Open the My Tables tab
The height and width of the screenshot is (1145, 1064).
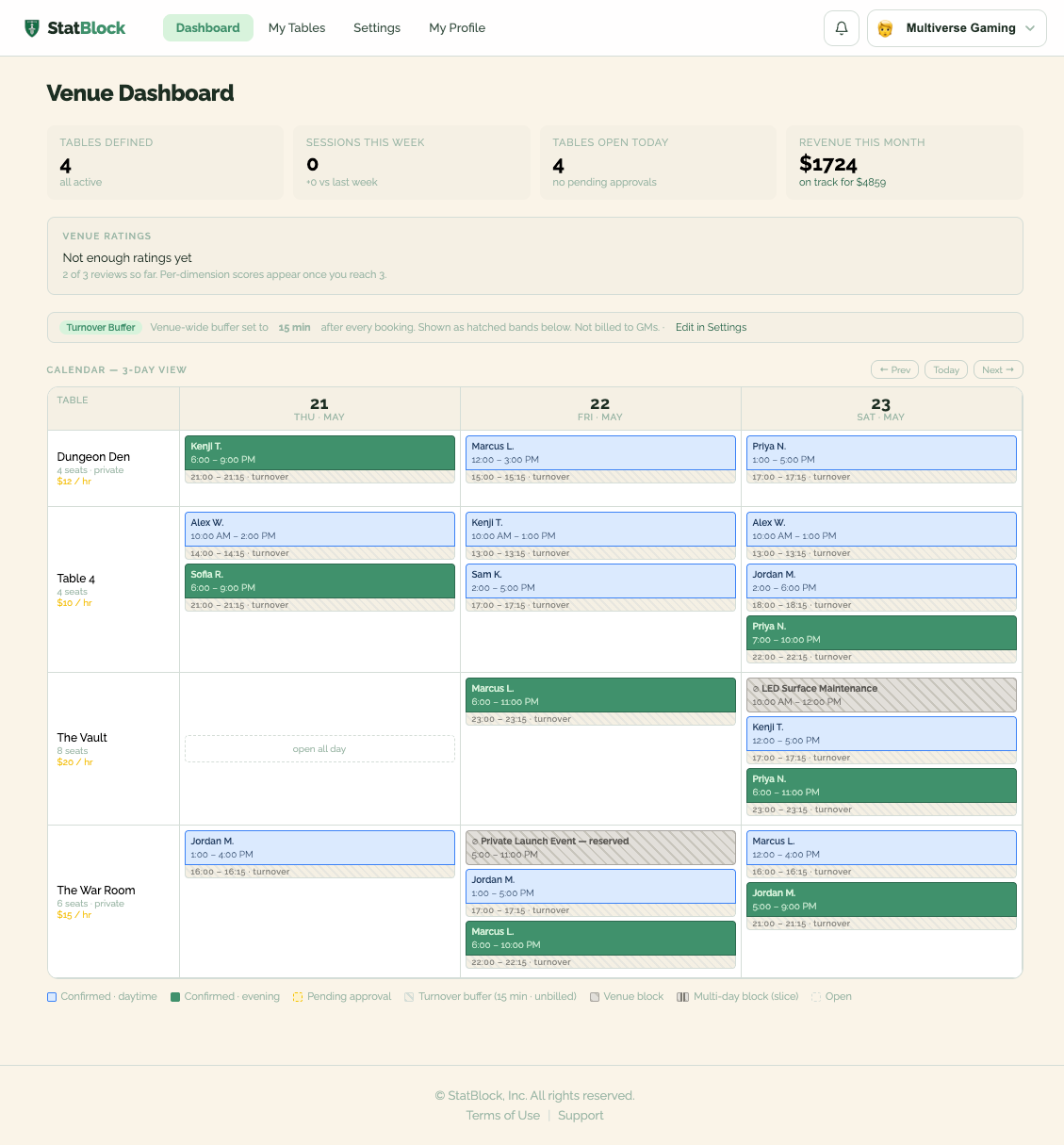pyautogui.click(x=297, y=28)
